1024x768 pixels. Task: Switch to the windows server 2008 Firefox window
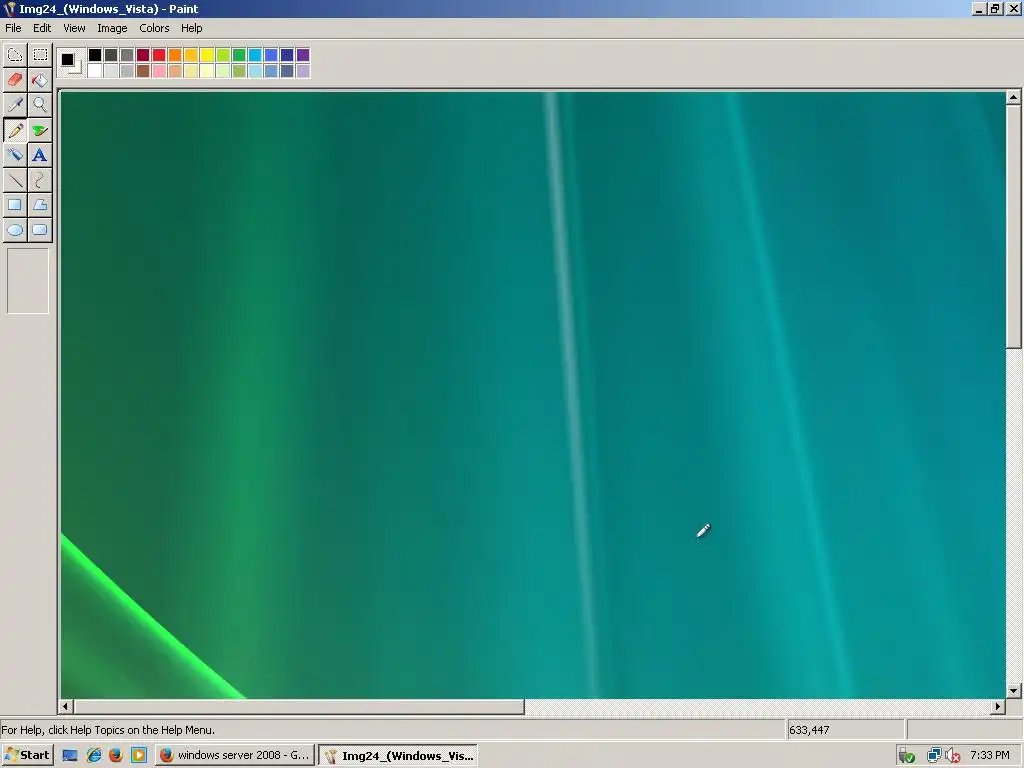234,756
